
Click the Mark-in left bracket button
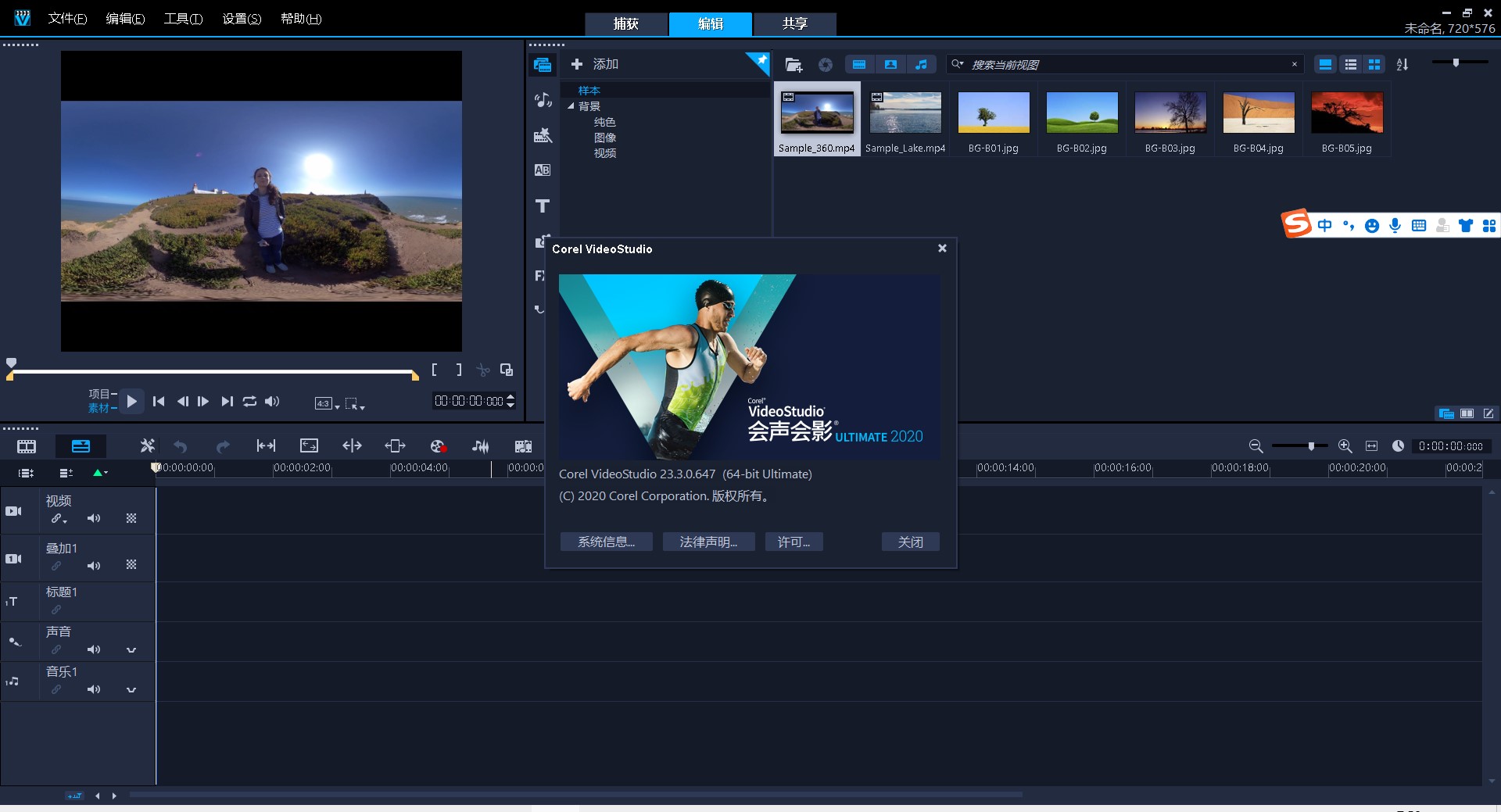435,370
